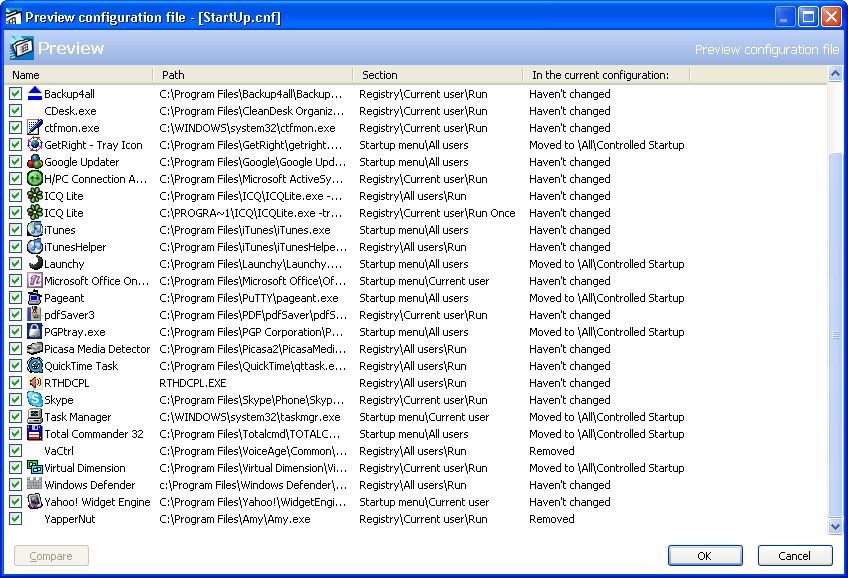Click the Preview header icon

[x=22, y=48]
